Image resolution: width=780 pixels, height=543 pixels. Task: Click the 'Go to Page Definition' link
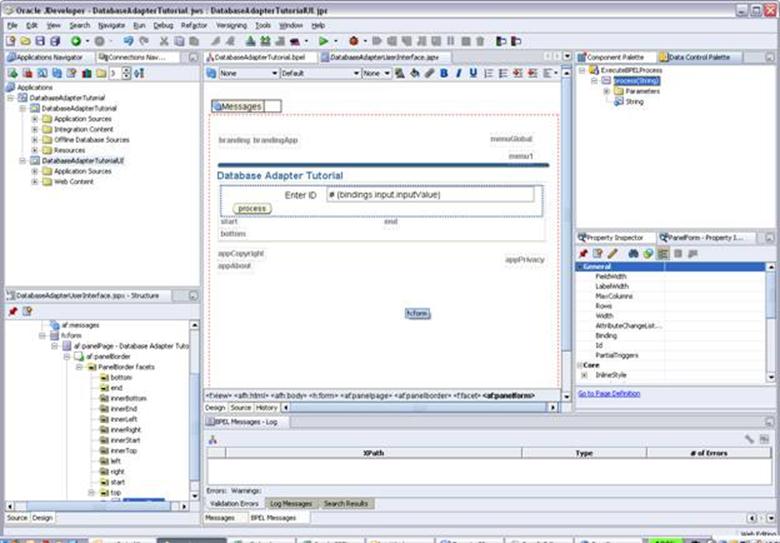click(x=609, y=394)
